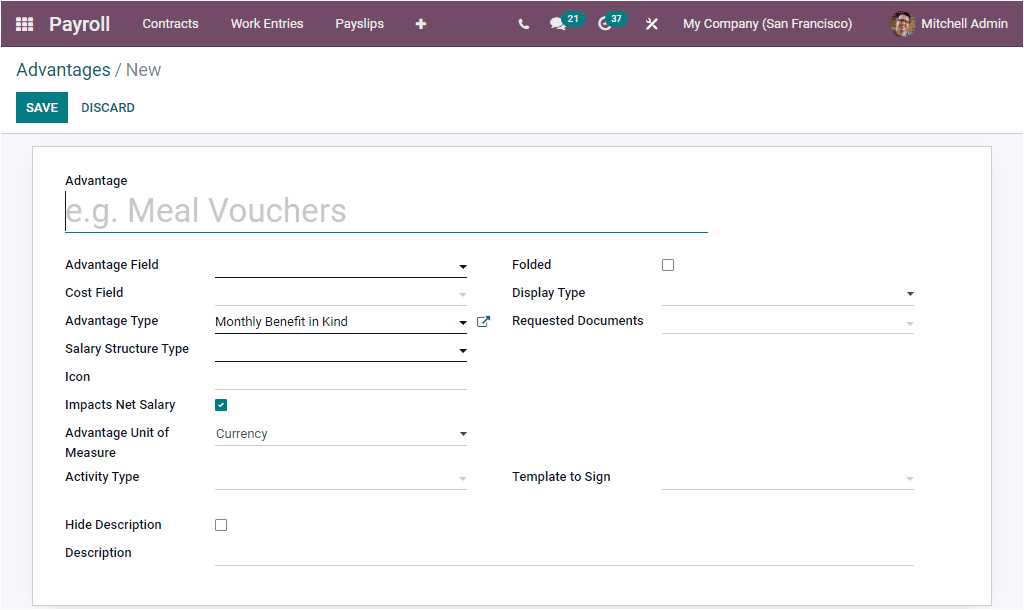The height and width of the screenshot is (610, 1024).
Task: Expand the Salary Structure Type dropdown
Action: point(461,350)
